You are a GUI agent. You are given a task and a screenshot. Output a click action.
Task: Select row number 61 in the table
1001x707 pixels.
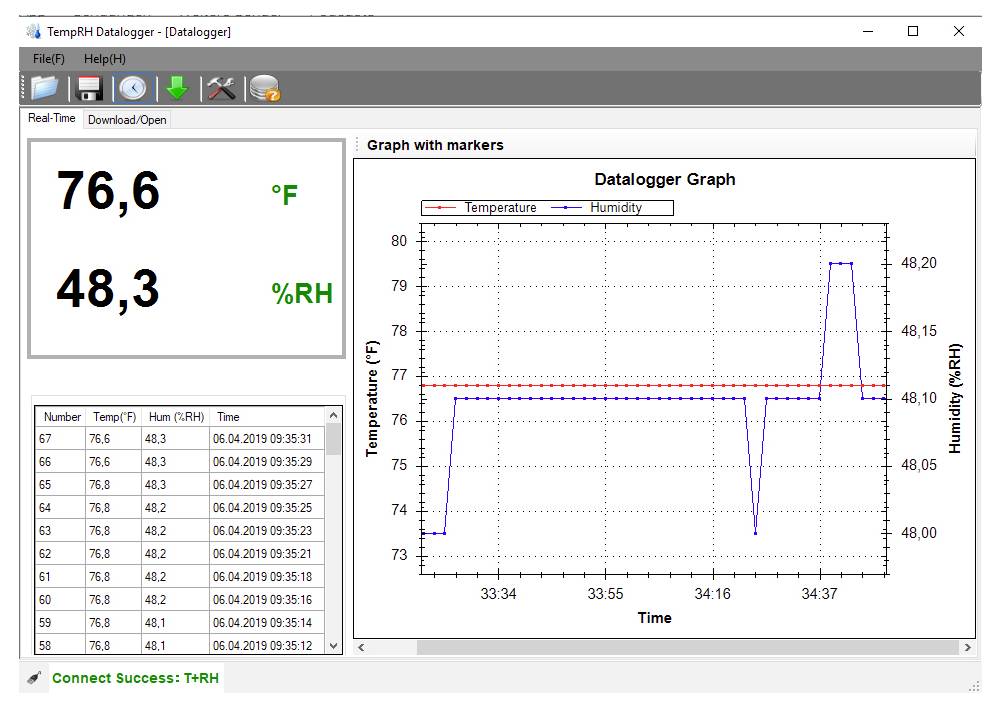click(x=180, y=577)
